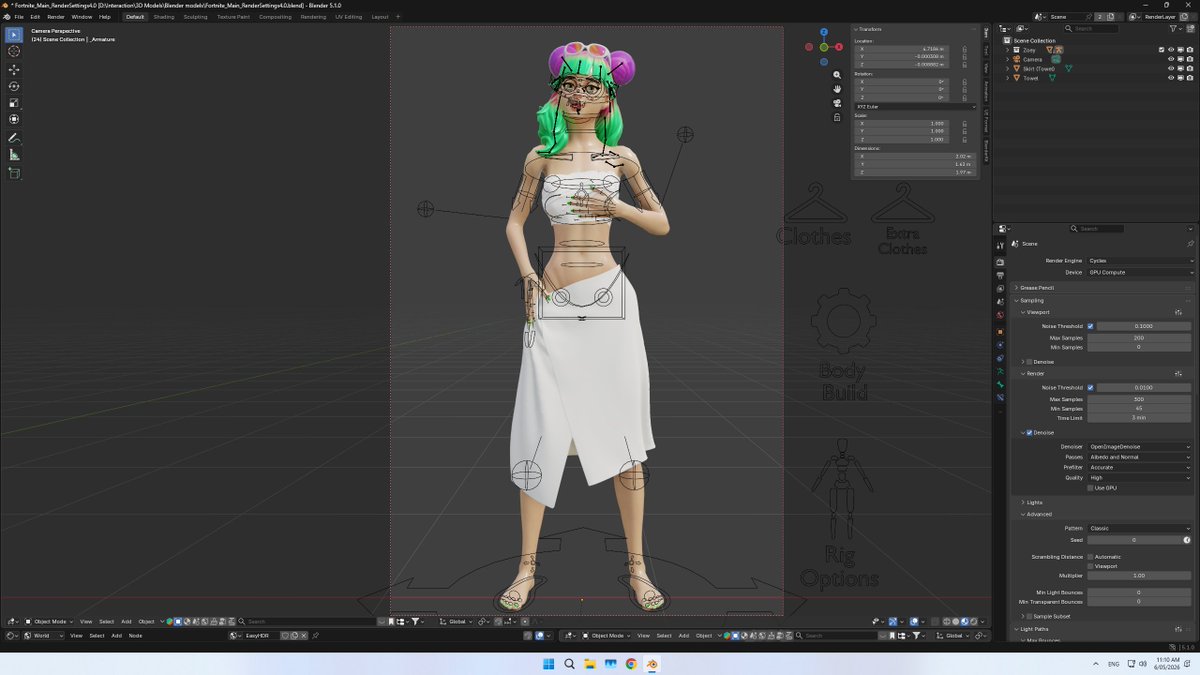Open the Render Engine Cycles dropdown
Image resolution: width=1200 pixels, height=675 pixels.
[1140, 261]
